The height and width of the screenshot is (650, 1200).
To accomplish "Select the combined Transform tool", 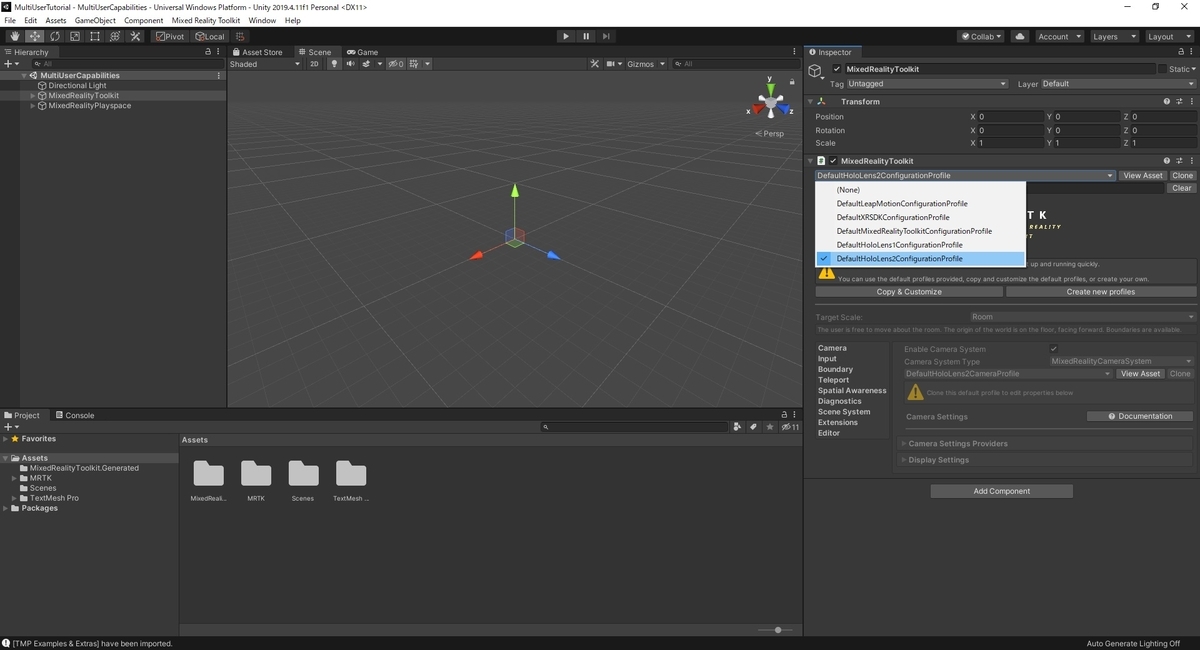I will click(115, 36).
